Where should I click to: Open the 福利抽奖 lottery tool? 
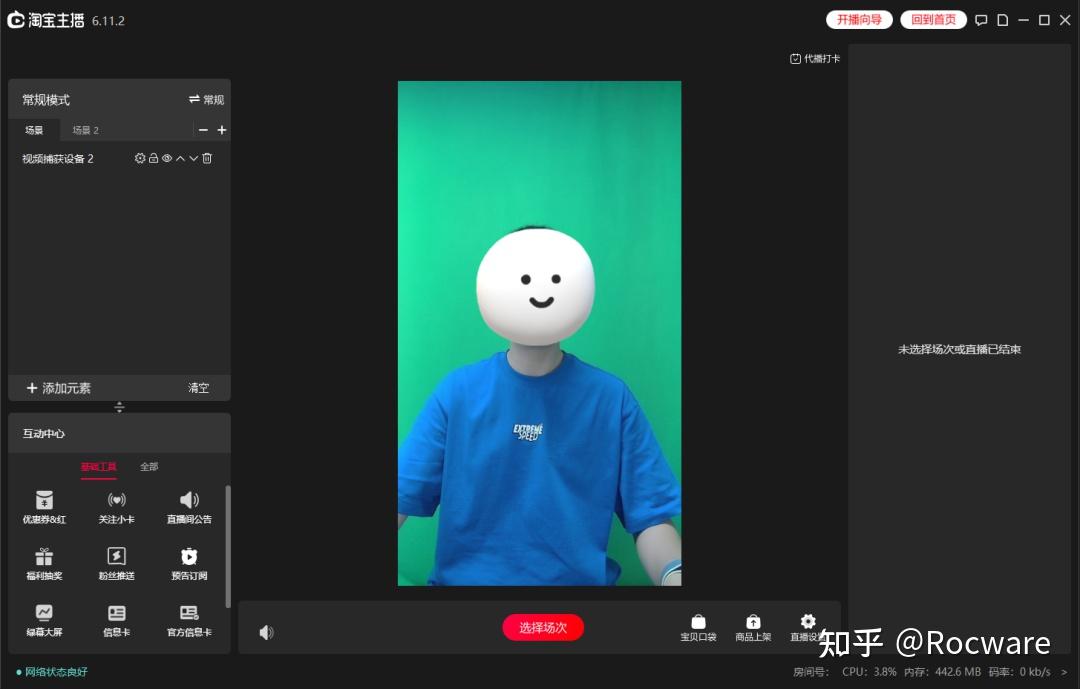[44, 564]
